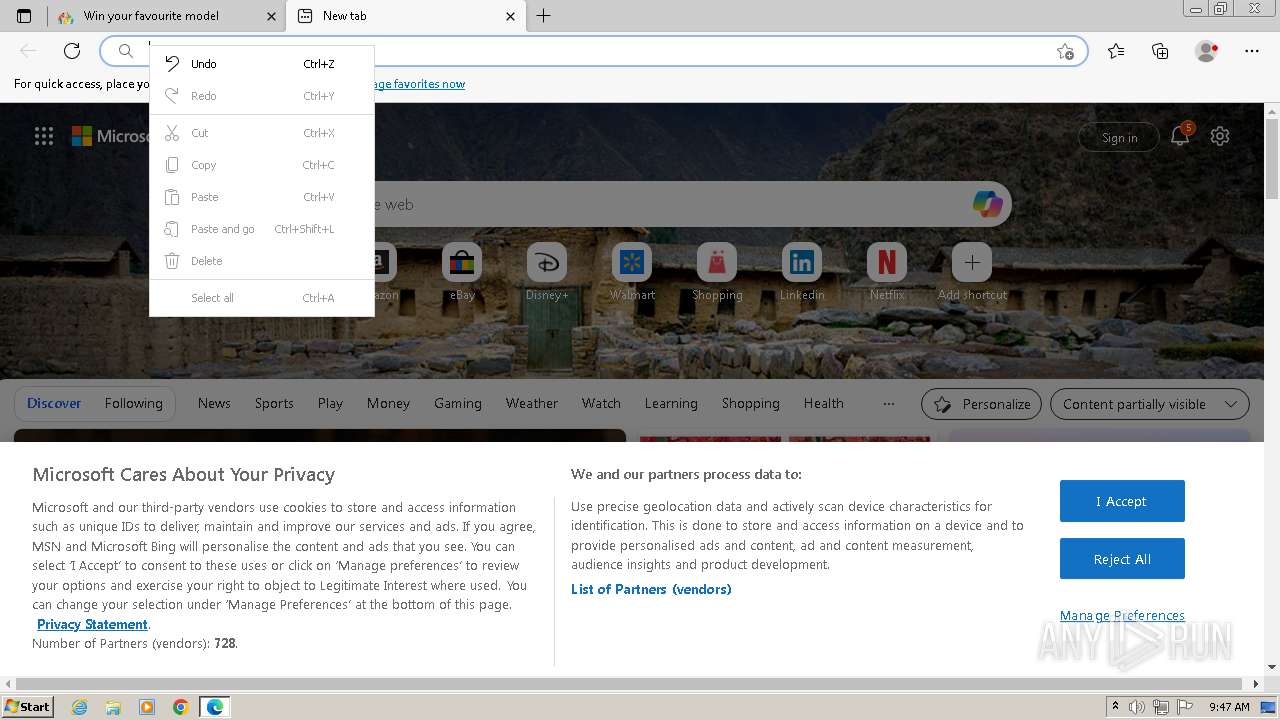Viewport: 1280px width, 720px height.
Task: Open the Money category
Action: pos(388,403)
